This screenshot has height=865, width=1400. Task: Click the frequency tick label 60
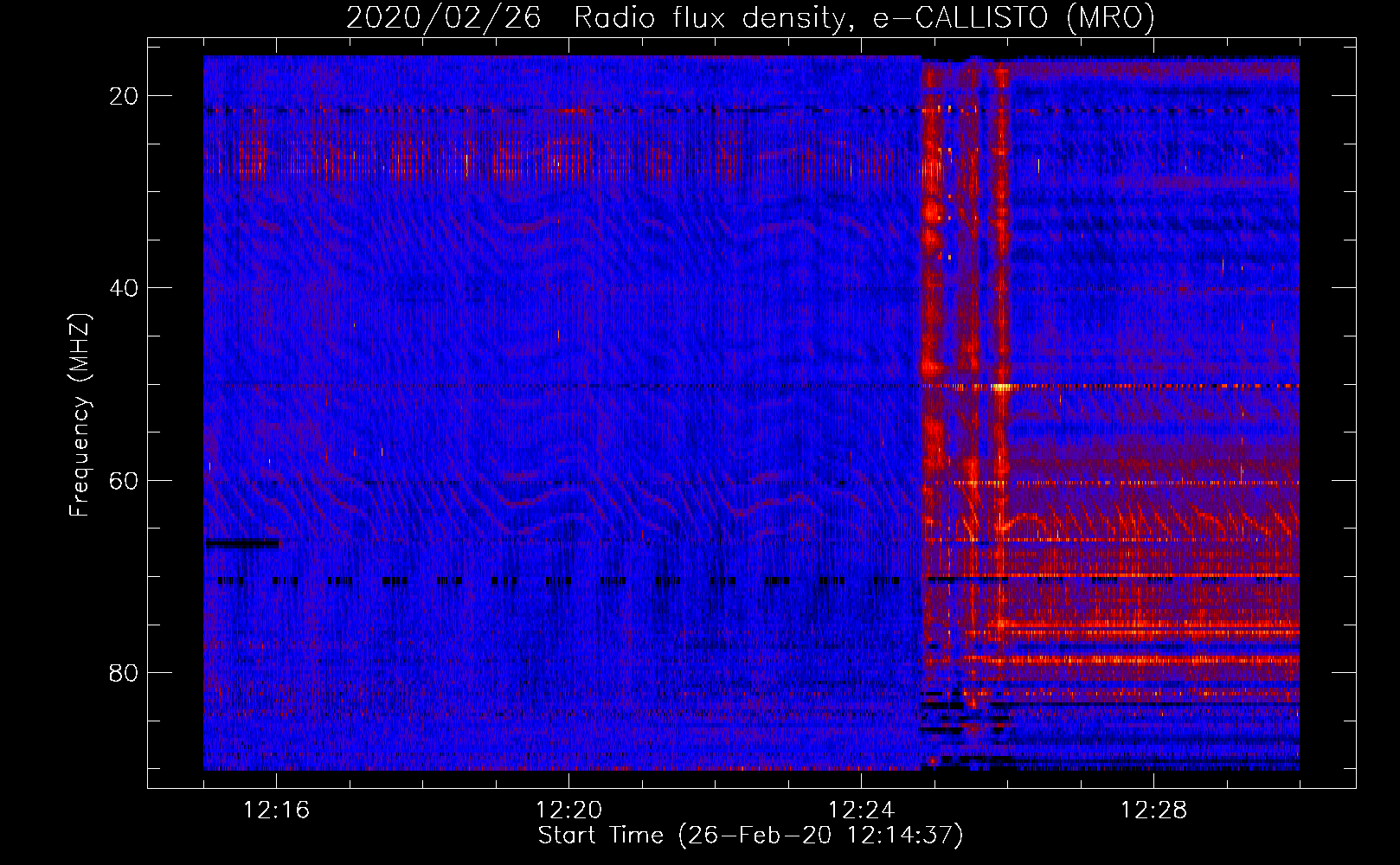pyautogui.click(x=124, y=480)
